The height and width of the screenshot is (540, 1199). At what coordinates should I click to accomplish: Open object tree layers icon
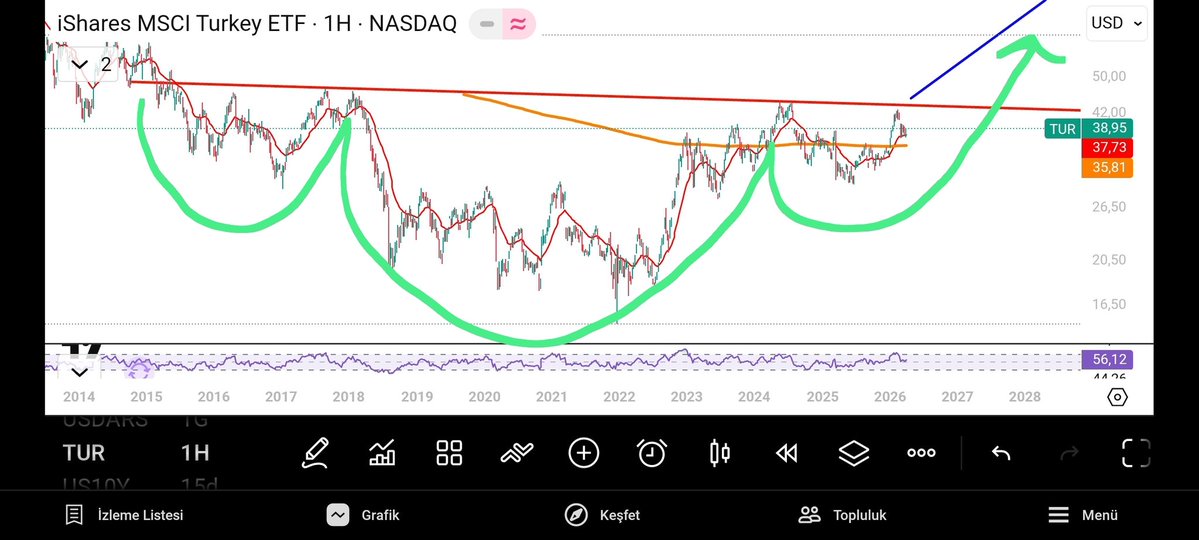853,453
